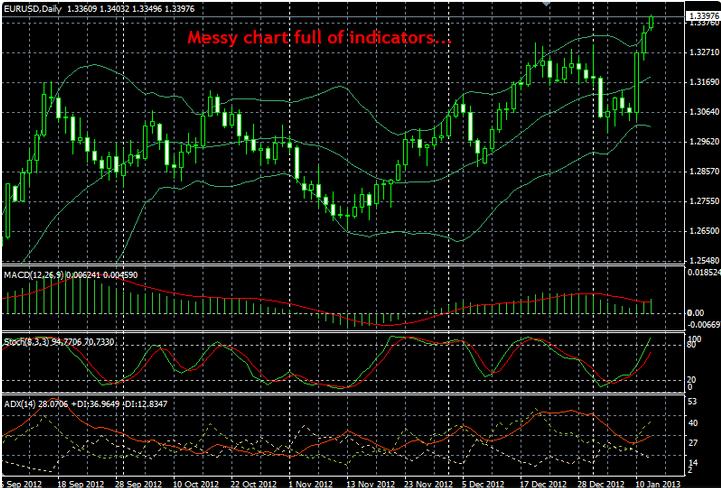Click the 1 Nov 2012 date label
721x488 pixels.
[x=312, y=483]
